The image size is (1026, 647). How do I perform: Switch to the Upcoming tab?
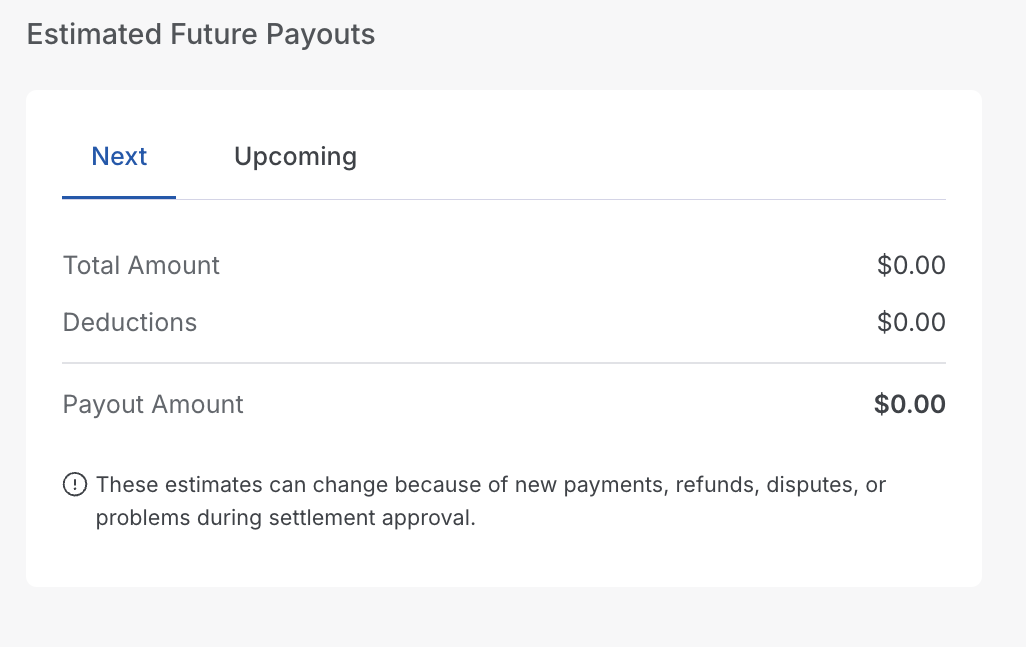(295, 157)
